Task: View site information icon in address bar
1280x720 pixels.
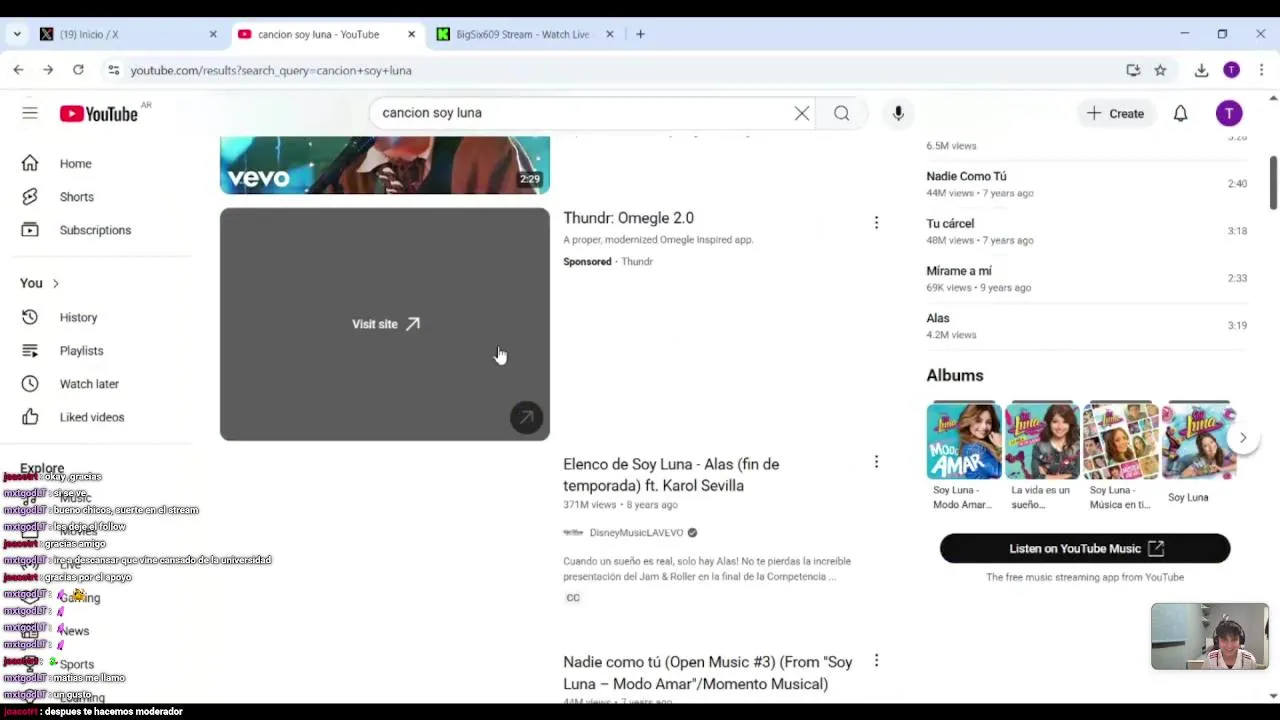Action: pos(113,70)
